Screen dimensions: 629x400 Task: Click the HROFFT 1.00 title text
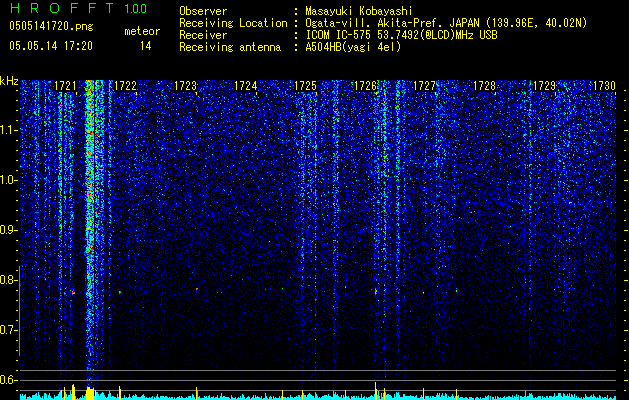click(x=78, y=8)
